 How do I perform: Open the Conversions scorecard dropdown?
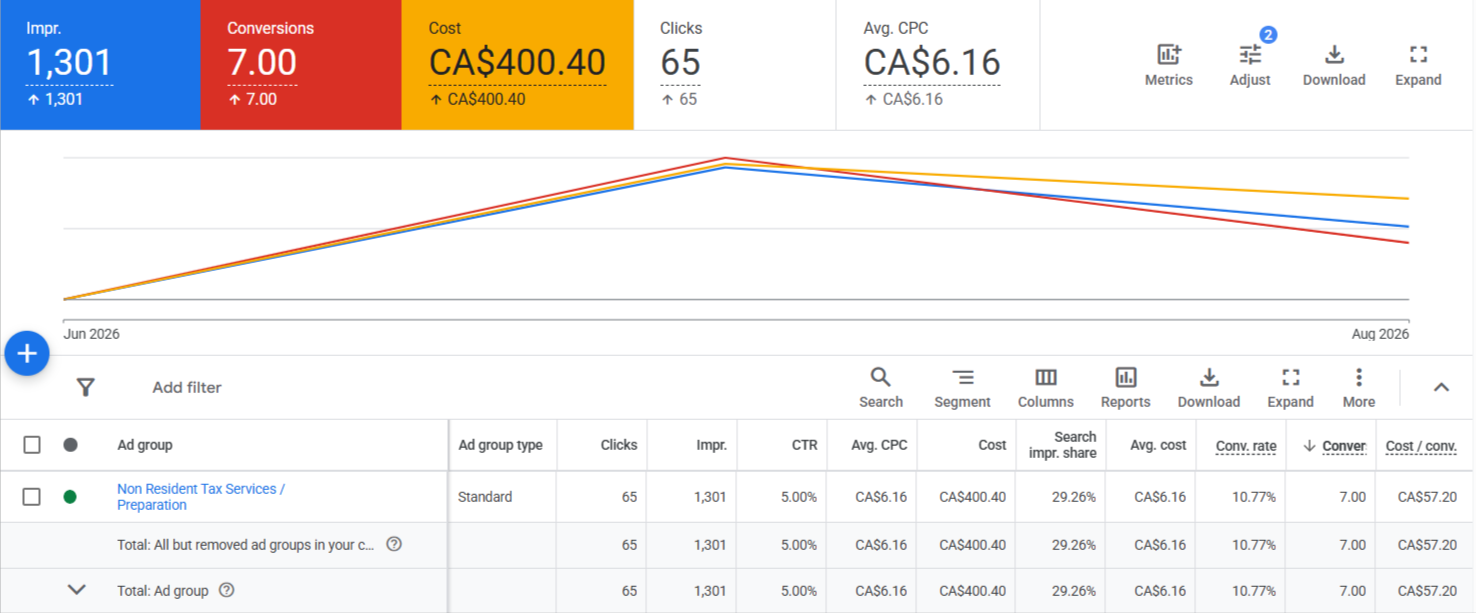[301, 65]
